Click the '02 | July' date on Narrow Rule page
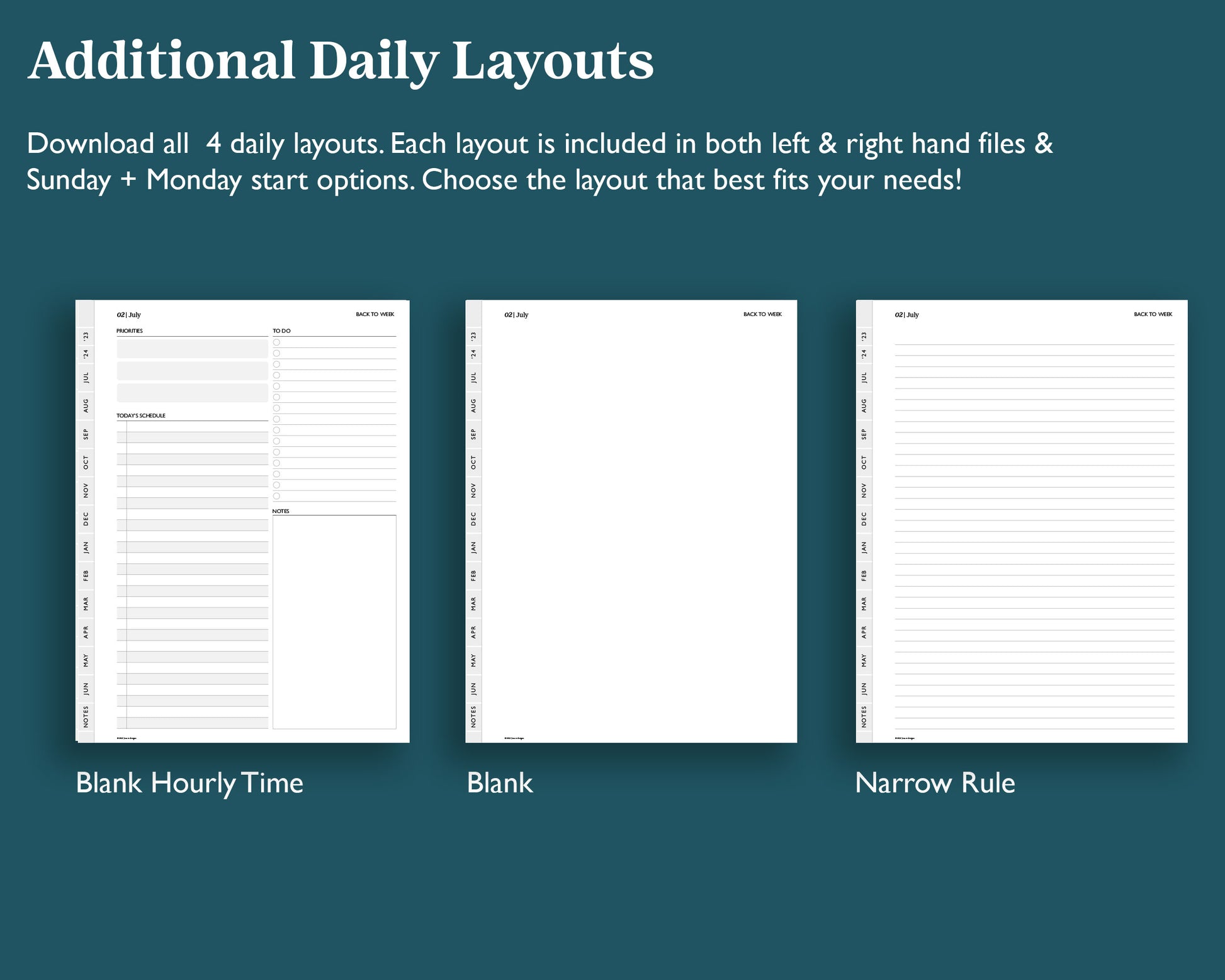The width and height of the screenshot is (1225, 980). click(x=907, y=315)
